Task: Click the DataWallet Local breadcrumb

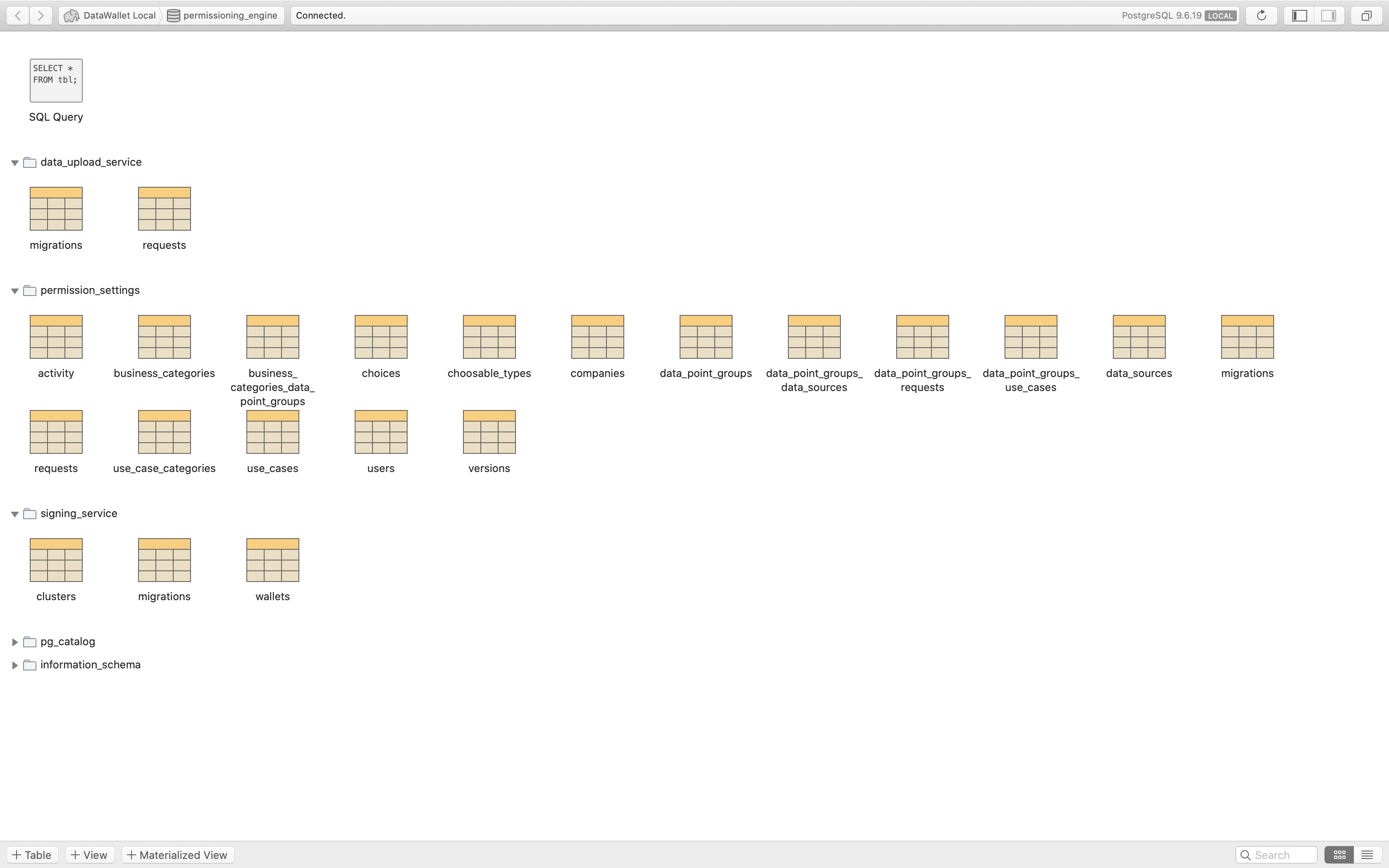Action: [110, 16]
